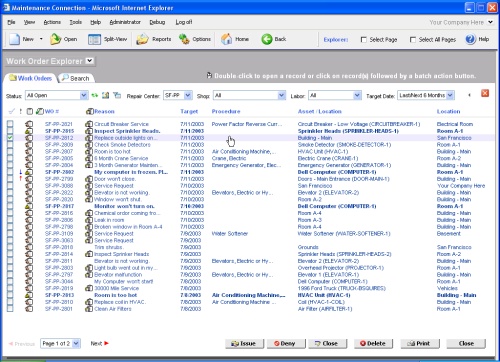Check the box for SF-PP-2821 row
Image resolution: width=500 pixels, height=362 pixels.
10,124
